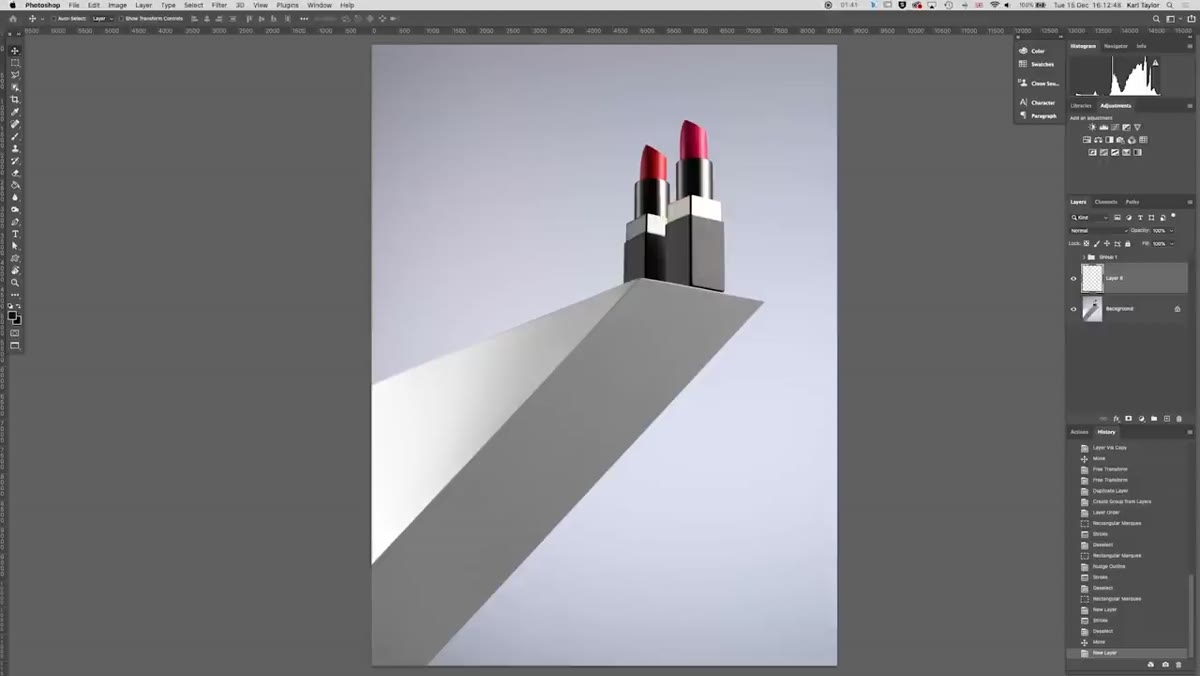Click the foreground color swatch
Viewport: 1200px width, 676px height.
pos(13,315)
